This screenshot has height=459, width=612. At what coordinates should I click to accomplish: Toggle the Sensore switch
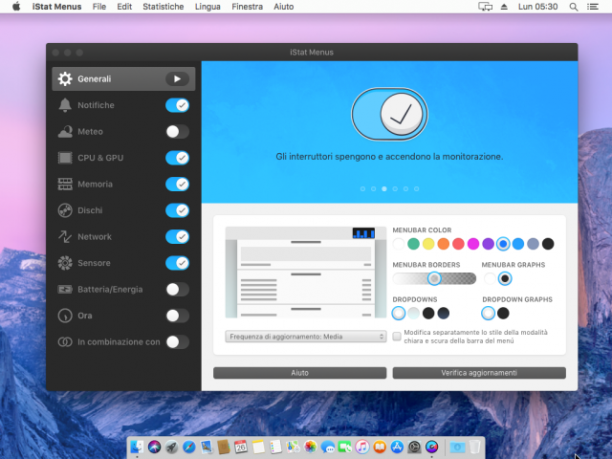177,263
